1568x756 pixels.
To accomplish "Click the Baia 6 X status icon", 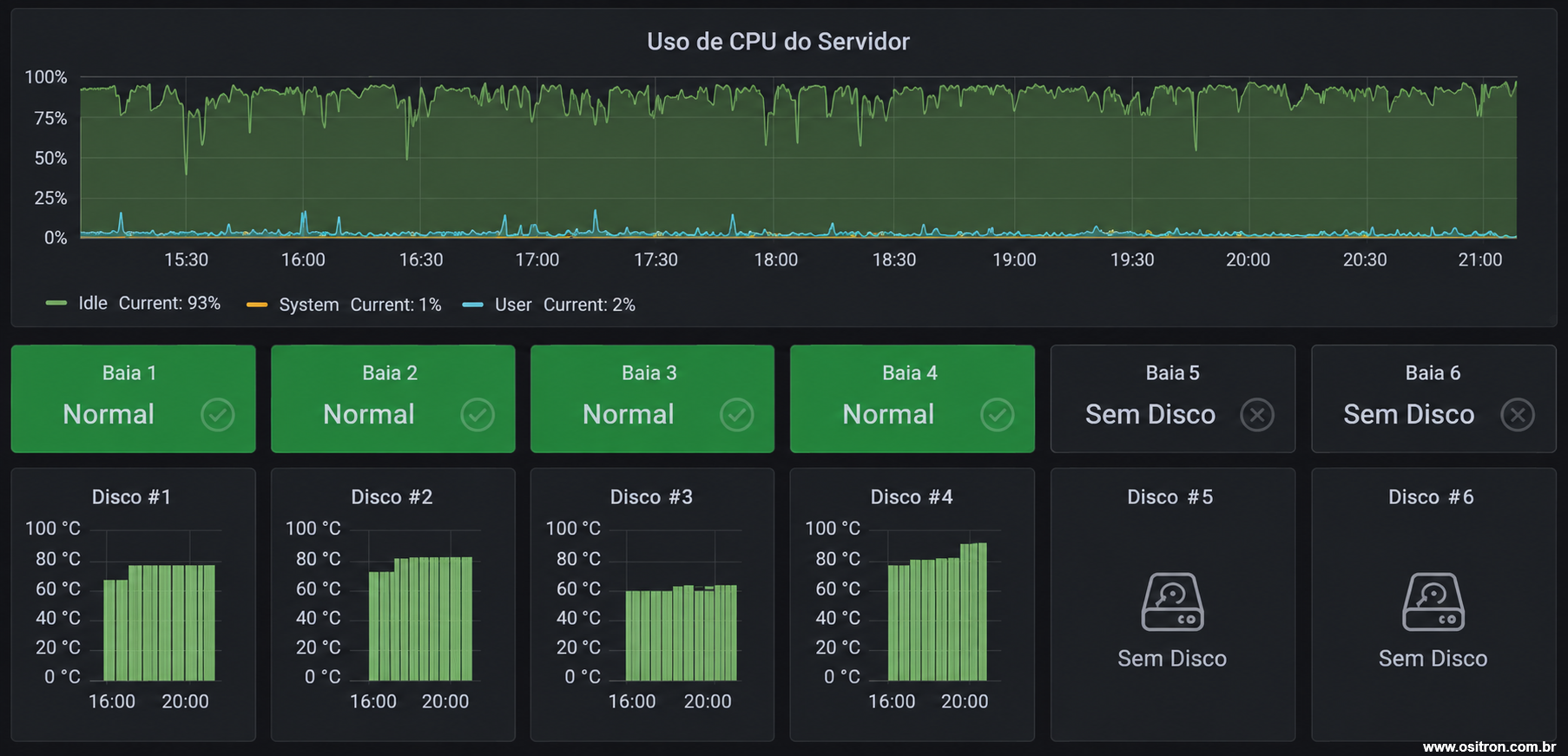I will (1518, 415).
